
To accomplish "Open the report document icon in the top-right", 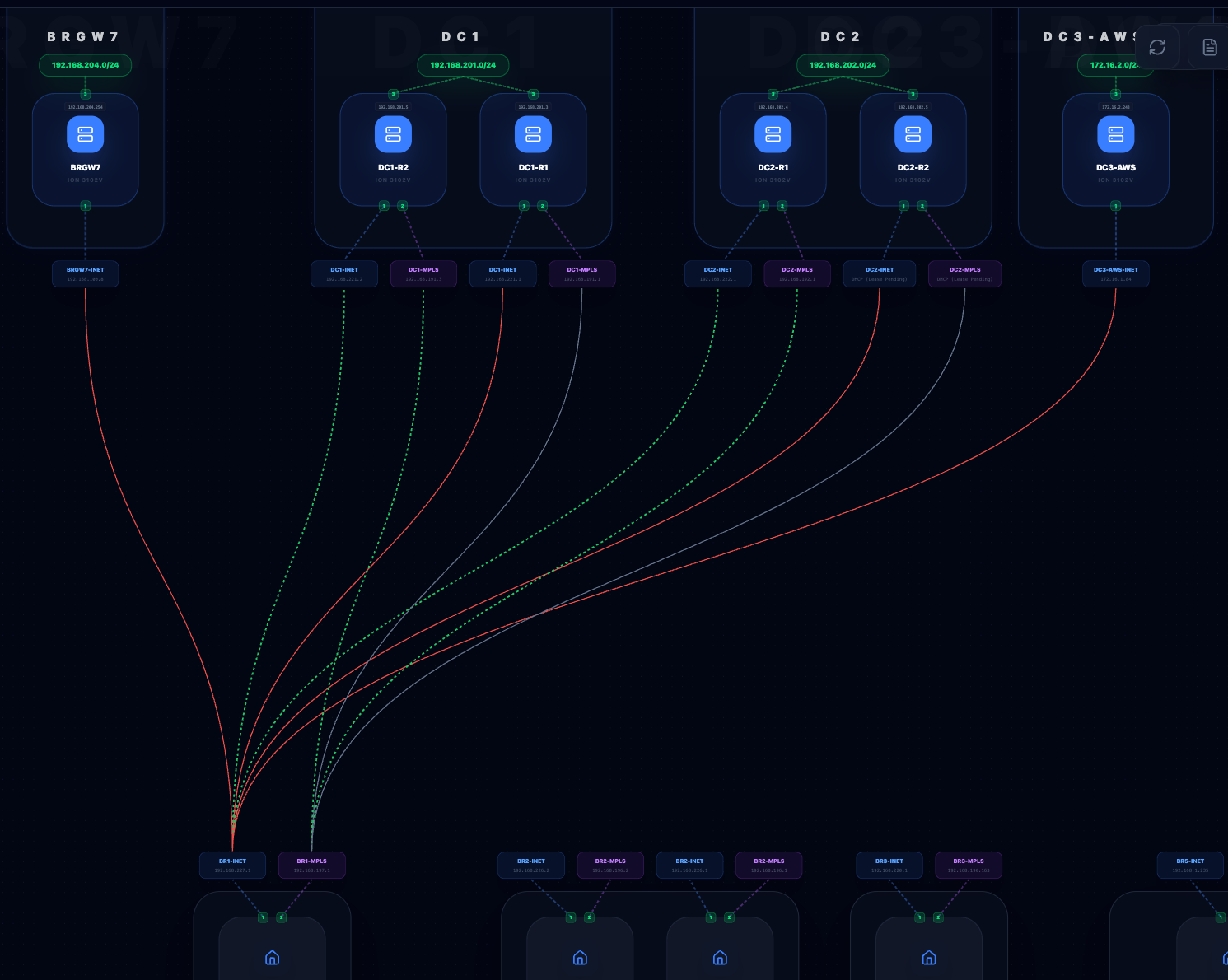I will coord(1208,47).
